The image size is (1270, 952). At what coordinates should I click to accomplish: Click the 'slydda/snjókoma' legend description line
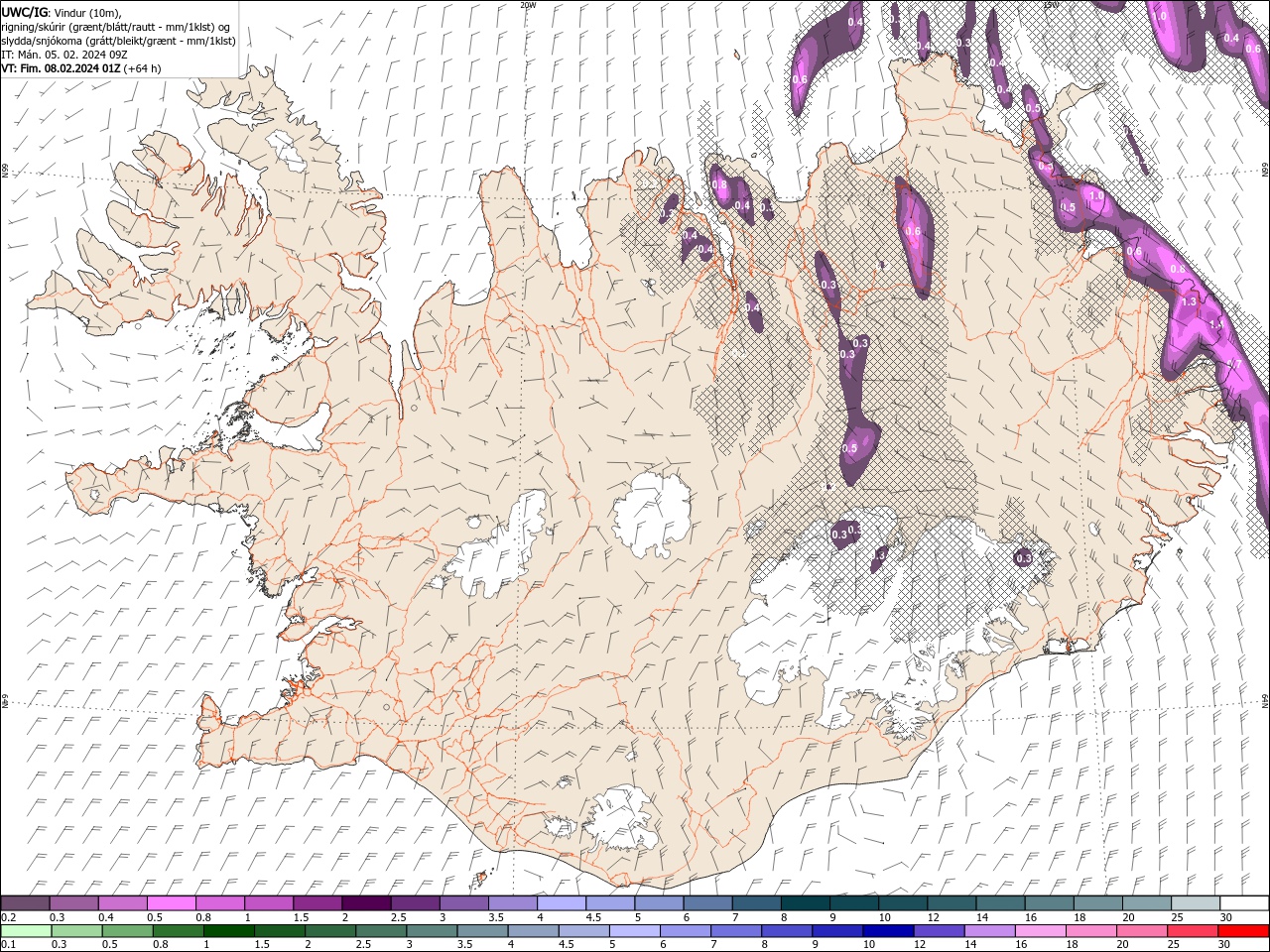pos(118,41)
